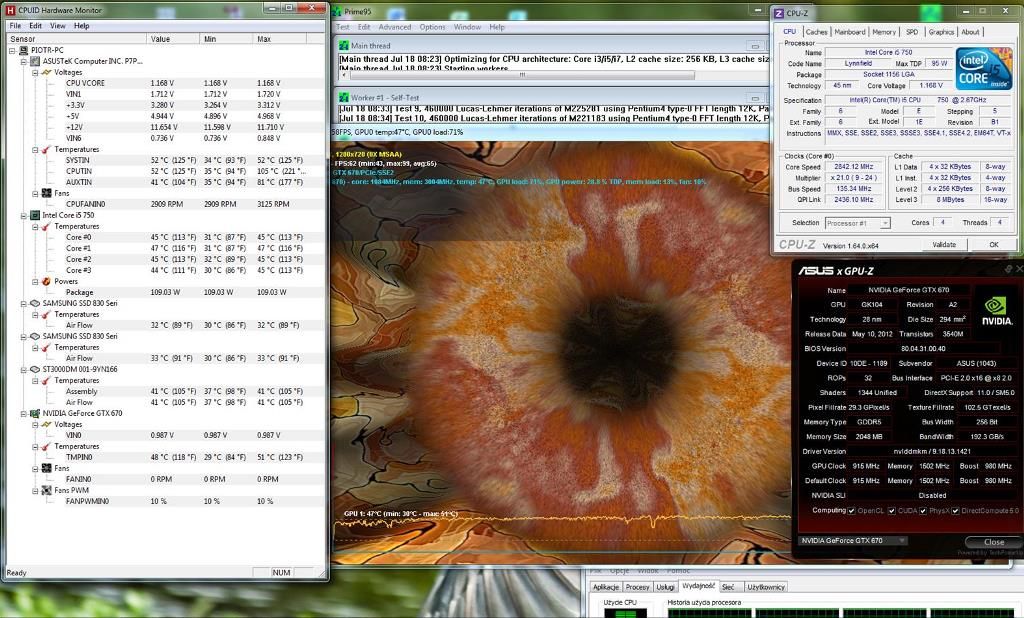
Task: Click motherboard Temperatures thermometer icon
Action: (46, 150)
